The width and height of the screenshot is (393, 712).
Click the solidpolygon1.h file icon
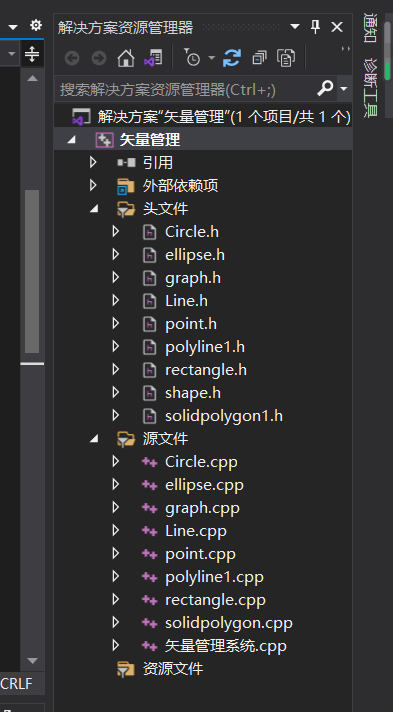(x=149, y=416)
